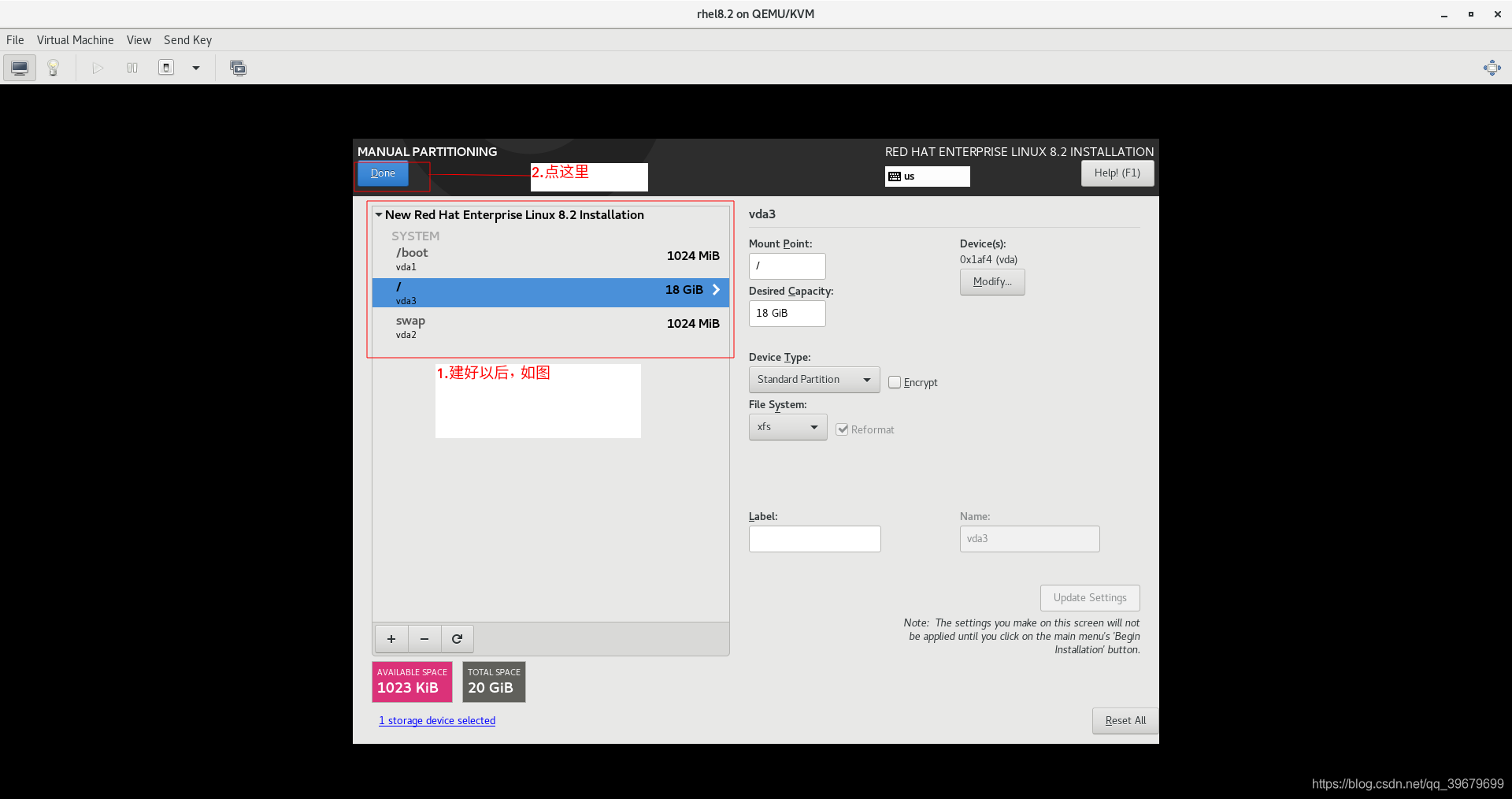
Task: Click the shut down VM icon
Action: pyautogui.click(x=166, y=68)
